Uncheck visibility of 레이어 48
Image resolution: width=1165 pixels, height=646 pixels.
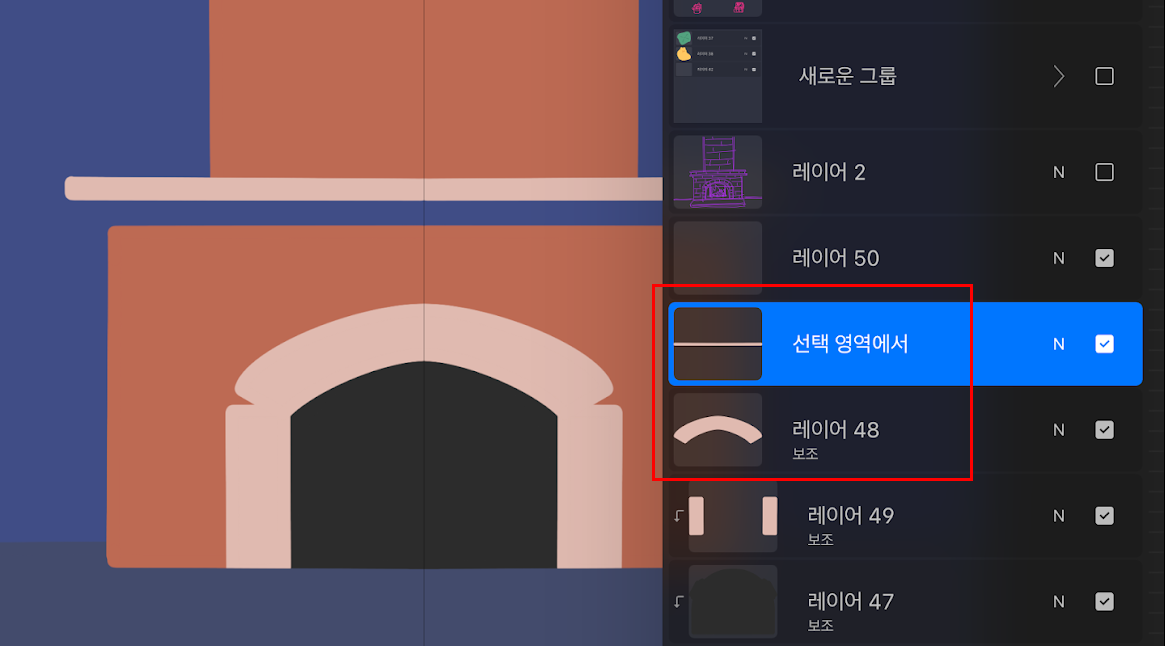[x=1104, y=429]
